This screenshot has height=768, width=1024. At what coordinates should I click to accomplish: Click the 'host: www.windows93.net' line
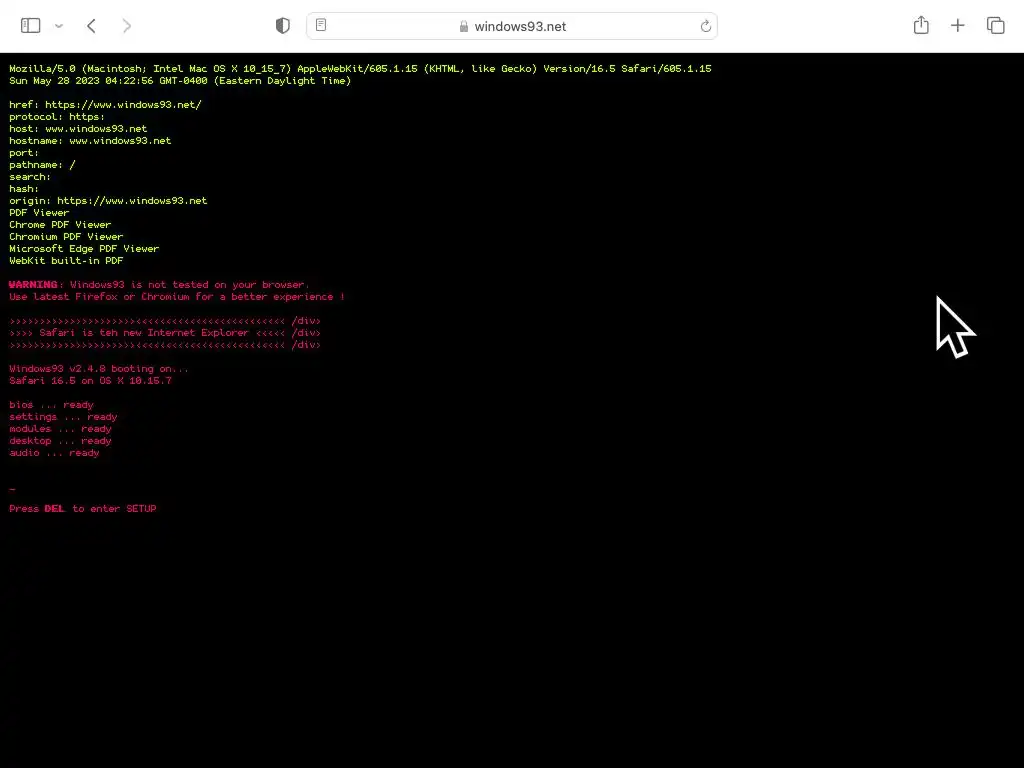[x=78, y=129]
